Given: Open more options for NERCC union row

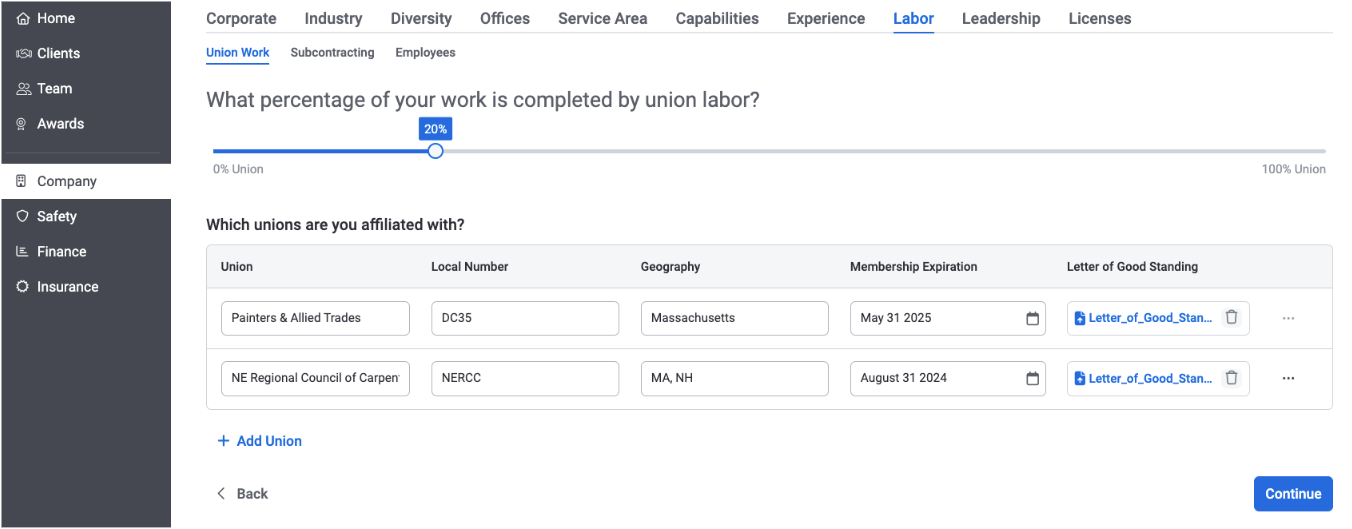Looking at the screenshot, I should pos(1288,378).
